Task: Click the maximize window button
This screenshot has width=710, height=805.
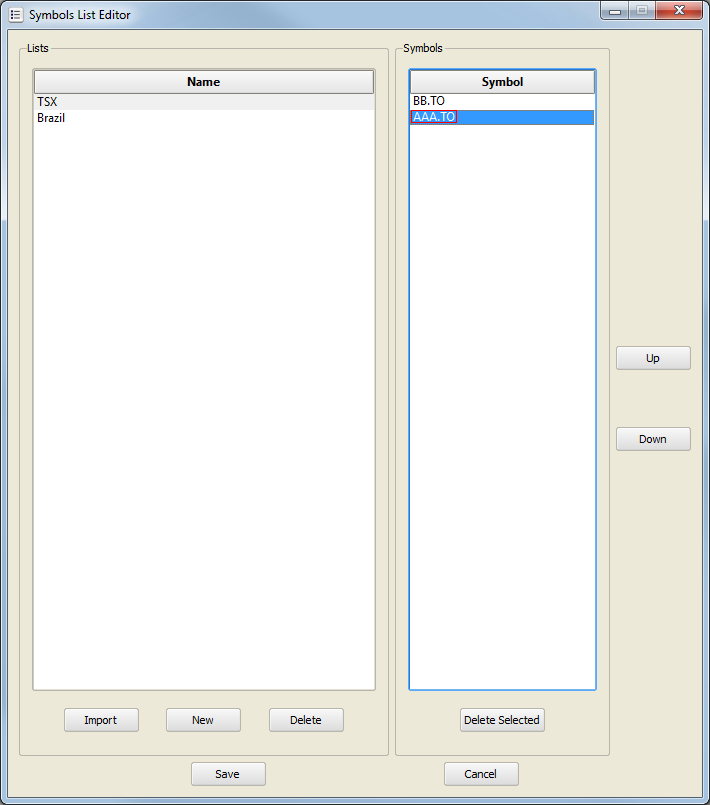Action: click(x=641, y=10)
